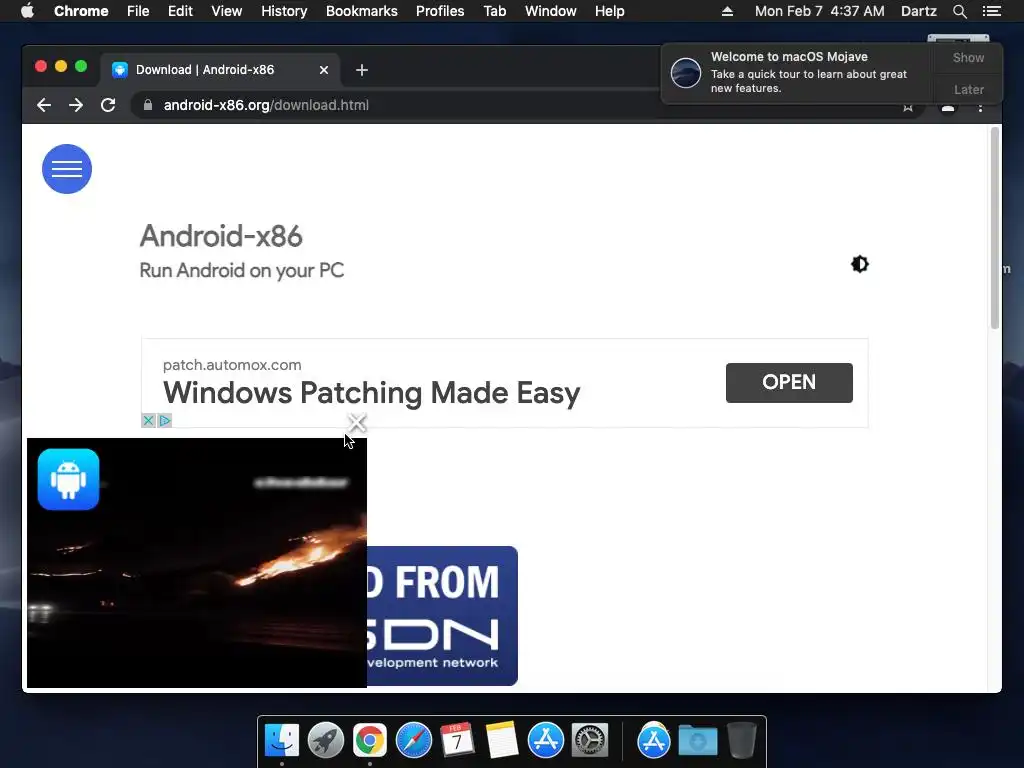Click the eject icon in menu bar
Screen dimensions: 1024x768
(727, 11)
